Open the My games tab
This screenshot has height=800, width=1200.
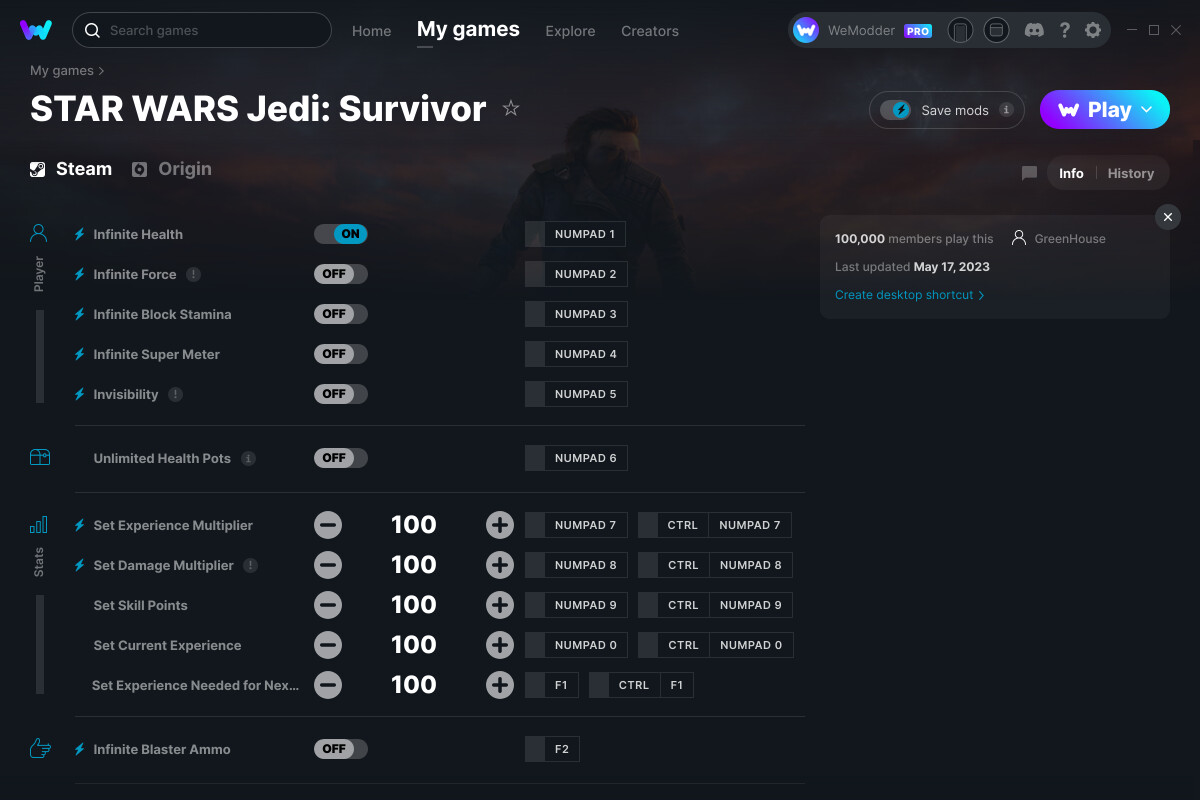coord(468,30)
